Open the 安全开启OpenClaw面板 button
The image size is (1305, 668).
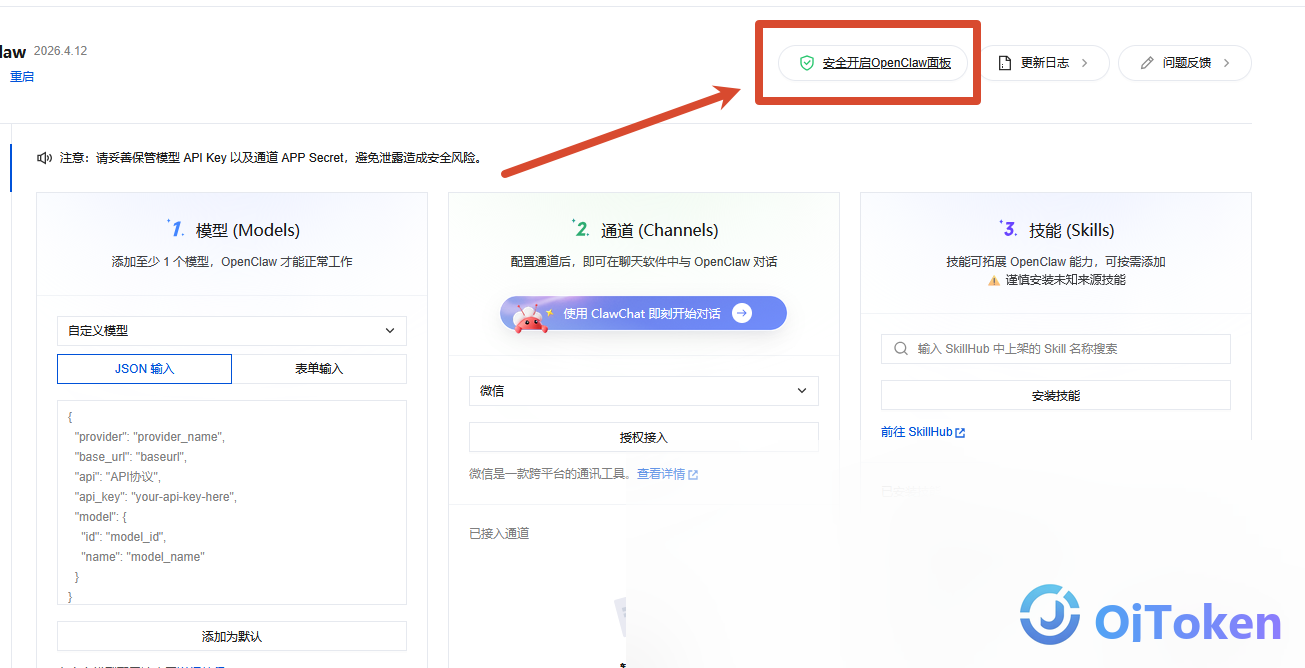873,63
